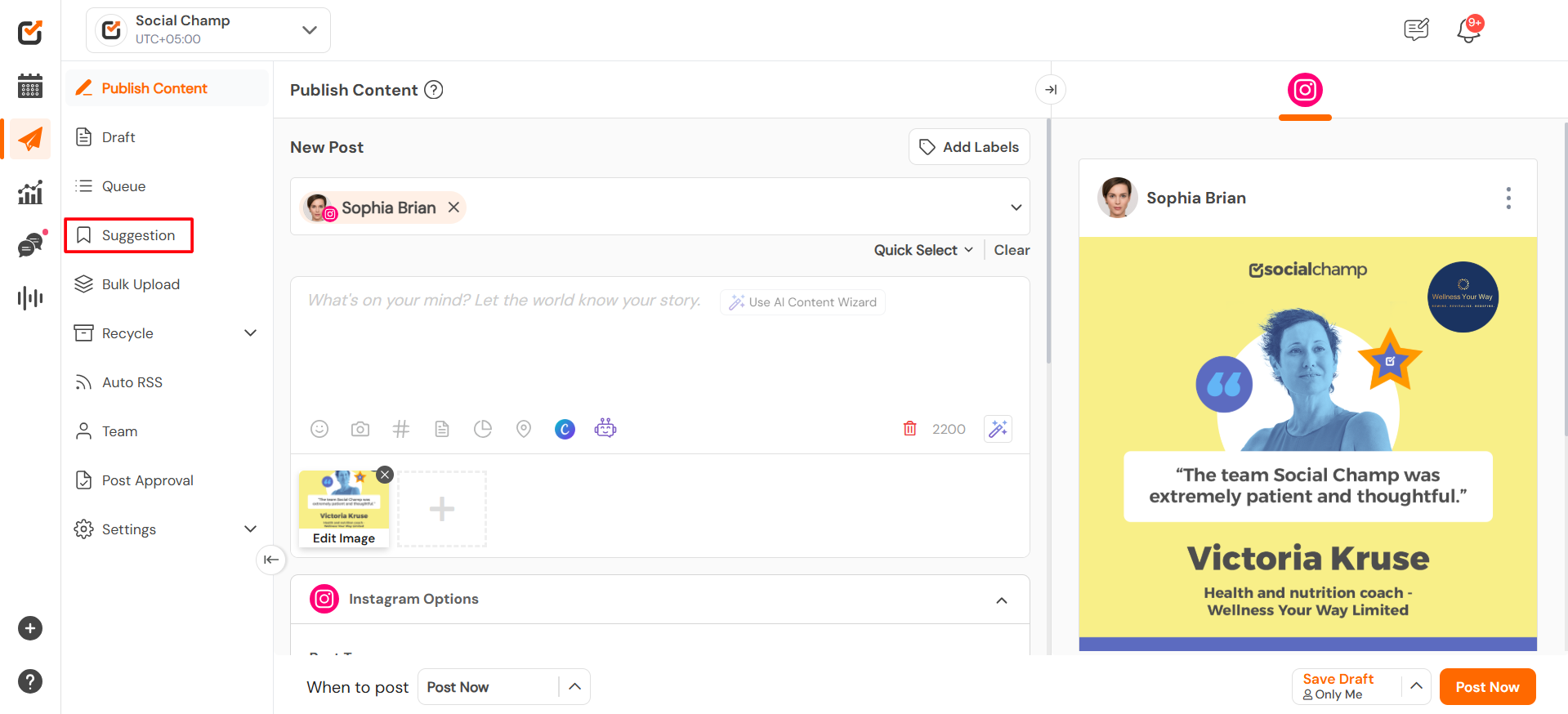Add media with the camera icon
The height and width of the screenshot is (714, 1568).
[360, 429]
